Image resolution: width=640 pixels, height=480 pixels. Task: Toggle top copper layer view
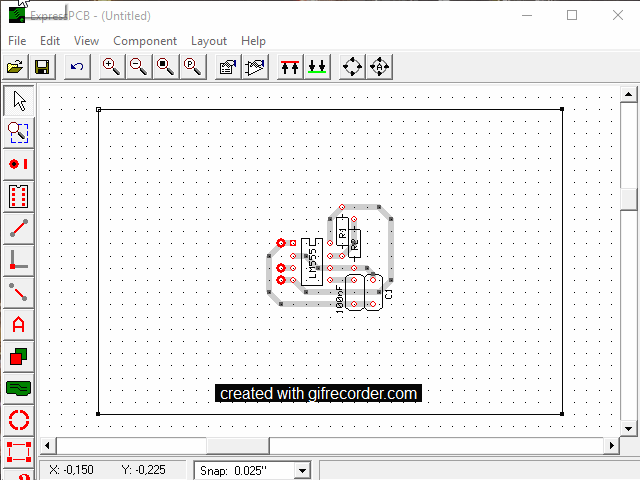(290, 67)
